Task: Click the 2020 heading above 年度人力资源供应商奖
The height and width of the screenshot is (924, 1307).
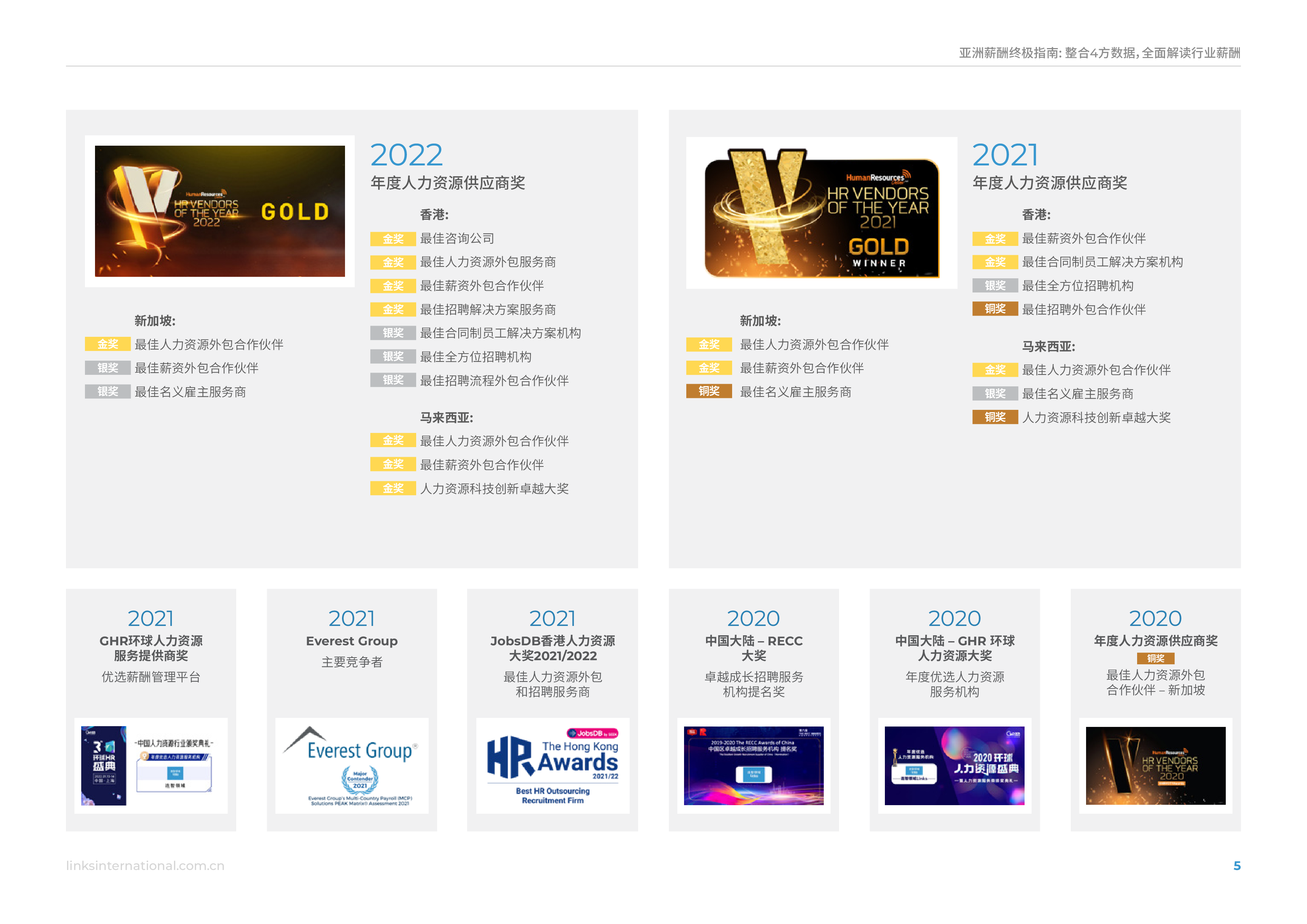Action: tap(1156, 618)
